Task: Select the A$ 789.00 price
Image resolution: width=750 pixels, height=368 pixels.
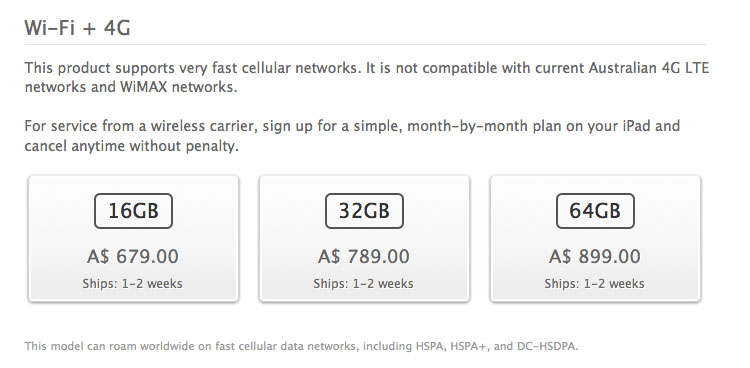Action: 364,256
